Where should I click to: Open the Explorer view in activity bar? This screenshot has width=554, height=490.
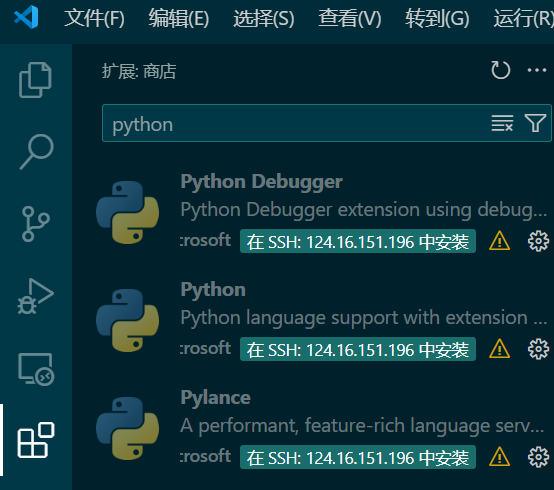click(x=35, y=80)
